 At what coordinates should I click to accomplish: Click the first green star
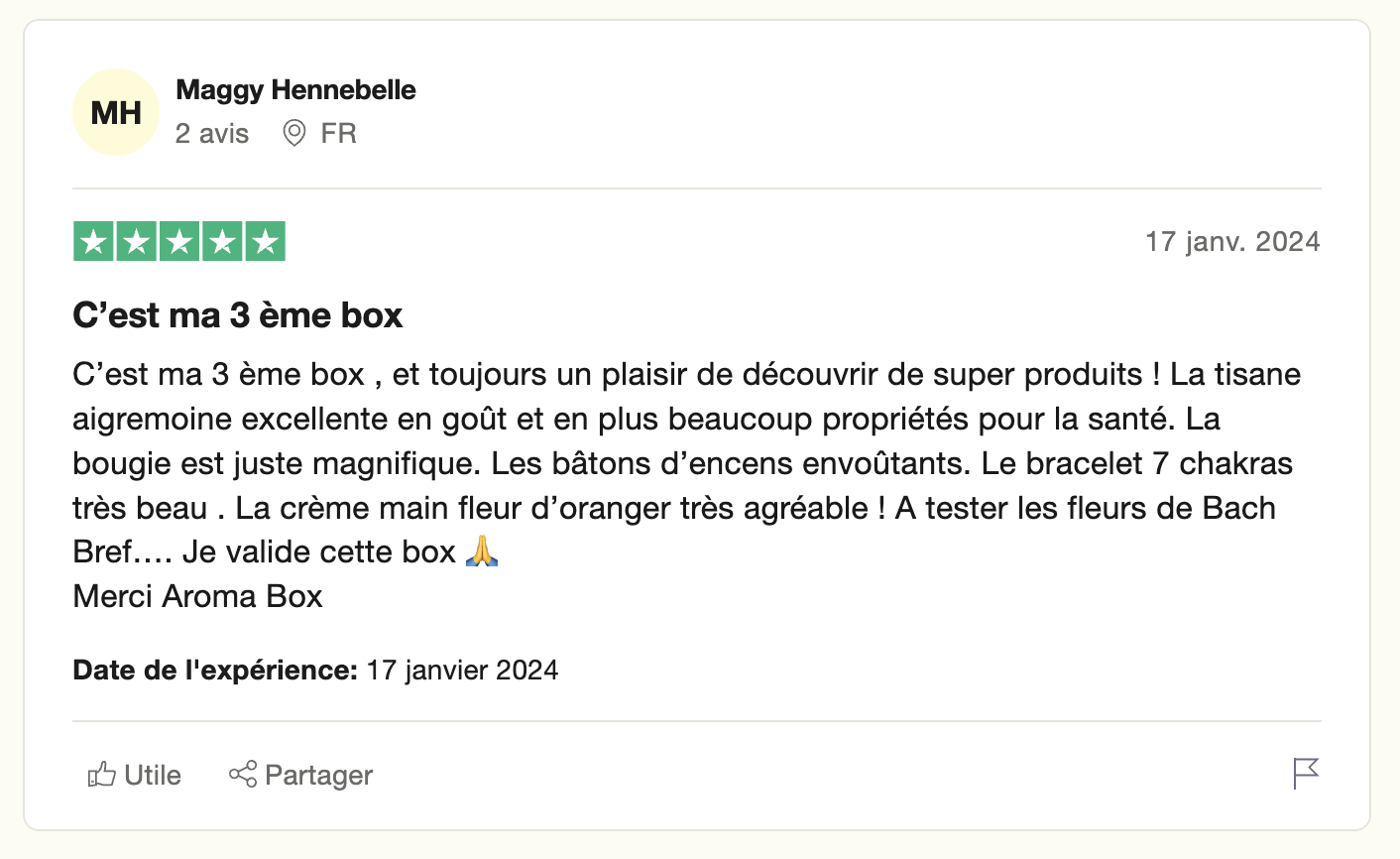pyautogui.click(x=94, y=242)
